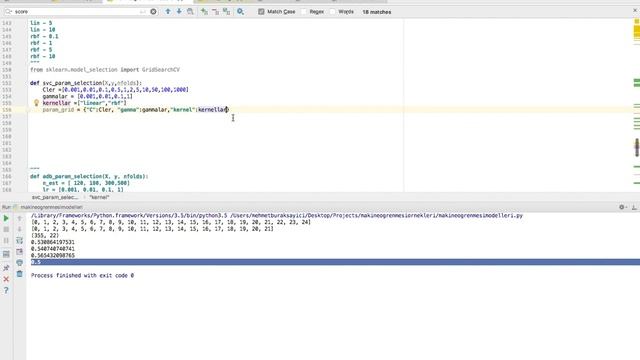Click the hide Run panel icon beside gear
The image size is (640, 360).
click(x=634, y=207)
